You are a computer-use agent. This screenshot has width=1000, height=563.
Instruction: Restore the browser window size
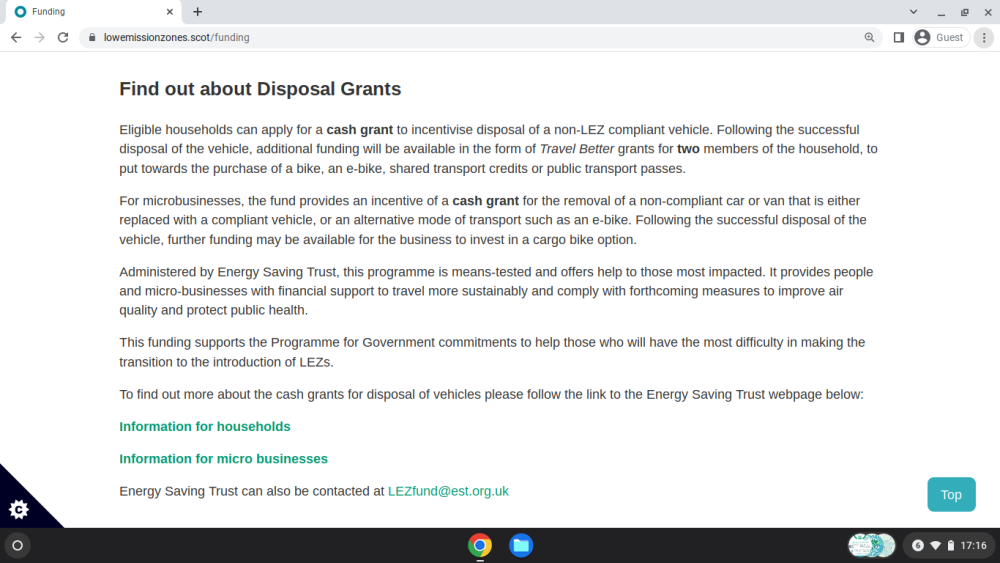(965, 11)
